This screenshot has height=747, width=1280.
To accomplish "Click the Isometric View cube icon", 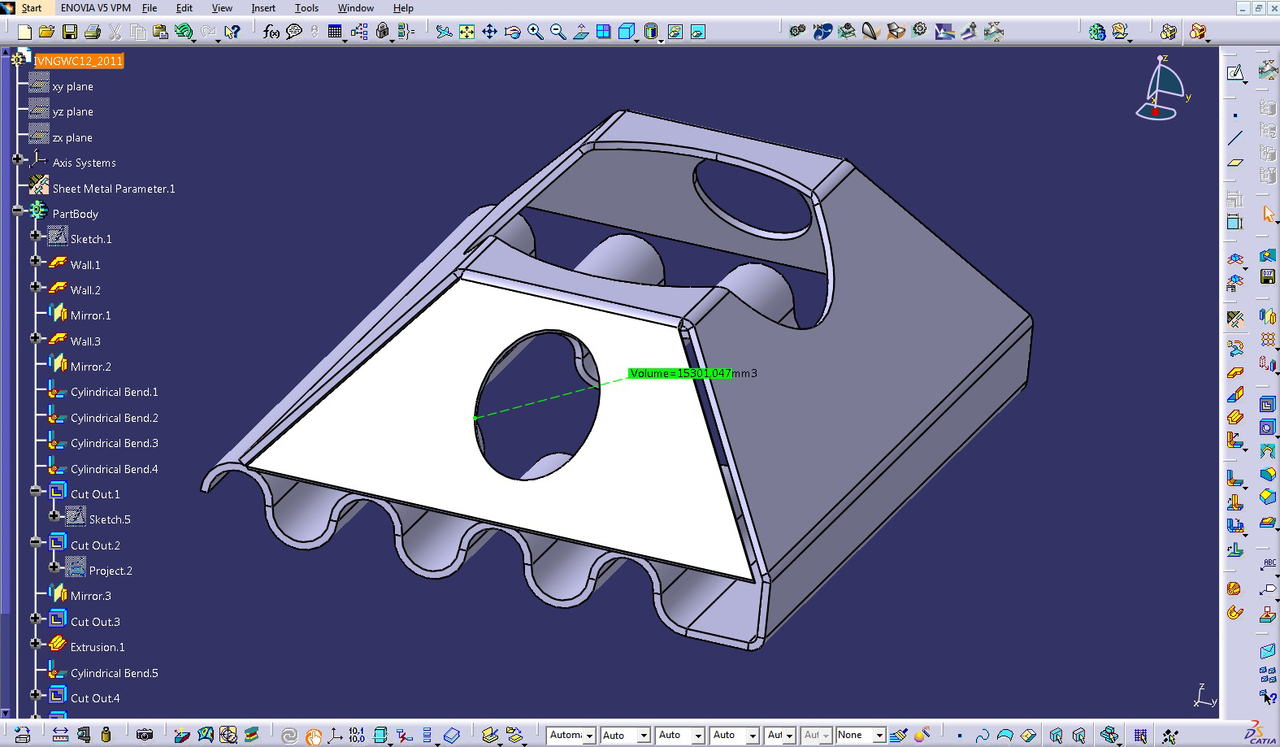I will (x=626, y=32).
